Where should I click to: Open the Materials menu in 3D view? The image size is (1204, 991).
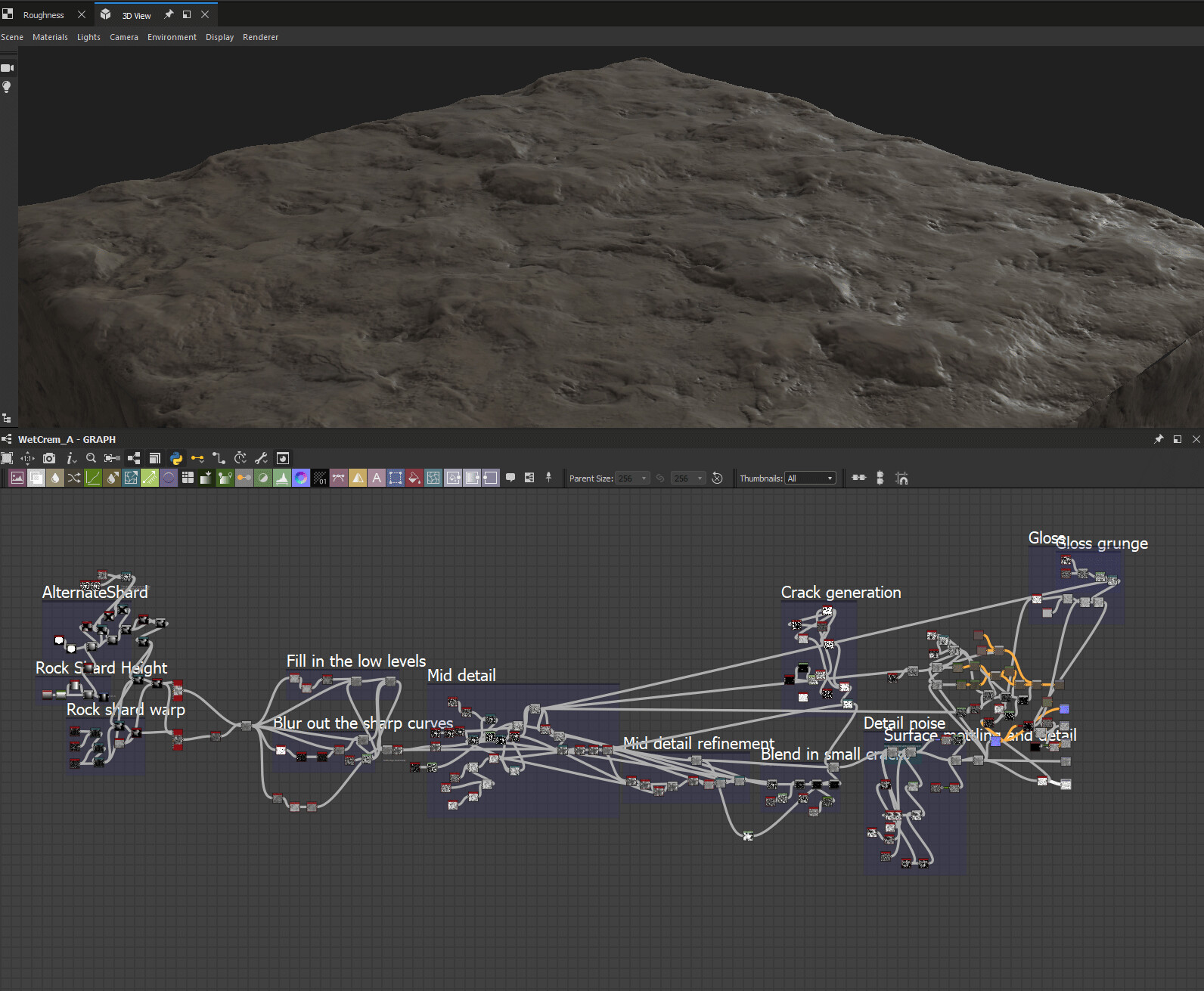[x=50, y=37]
